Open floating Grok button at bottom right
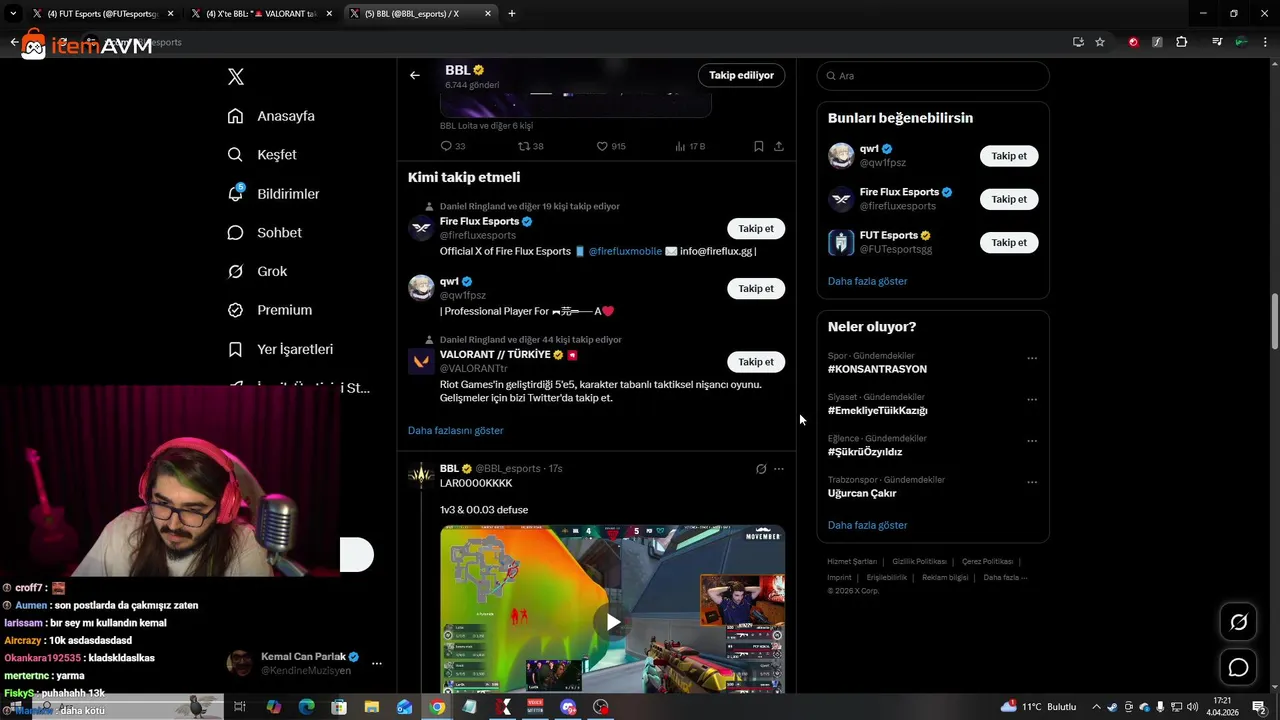1280x720 pixels. [1238, 623]
